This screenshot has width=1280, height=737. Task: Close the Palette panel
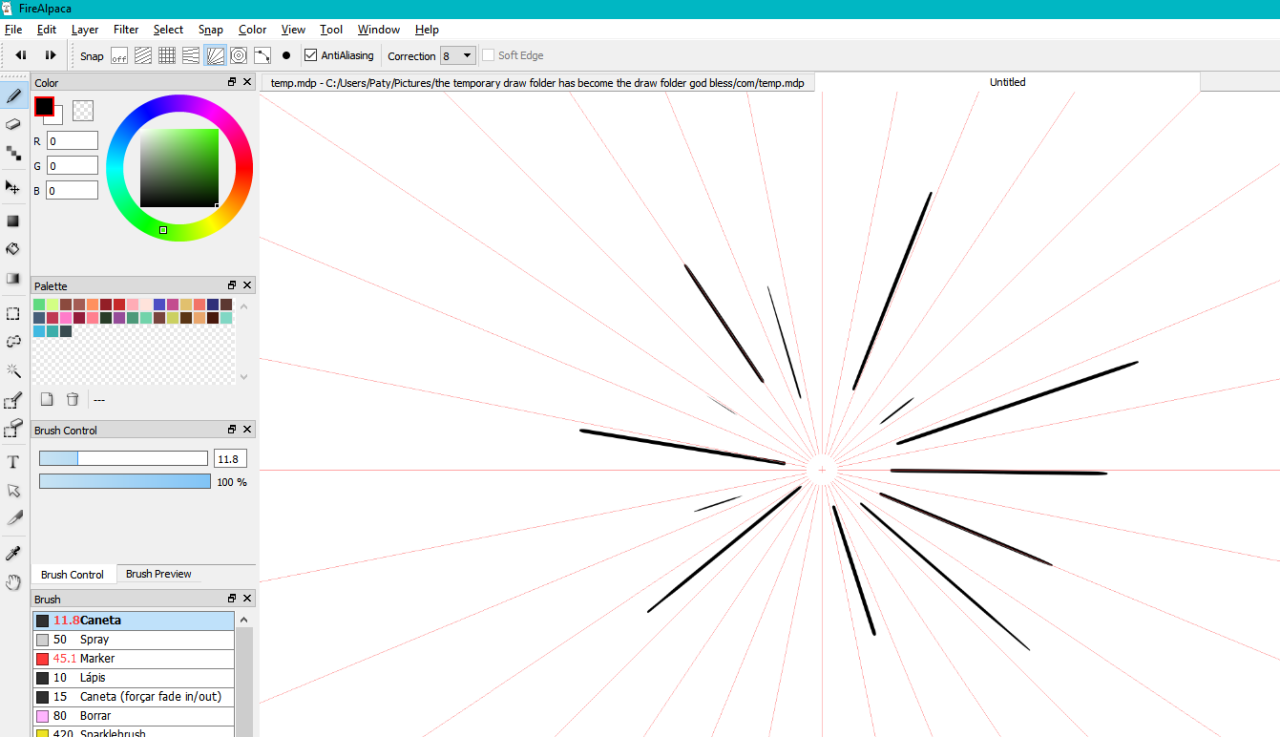pos(247,285)
